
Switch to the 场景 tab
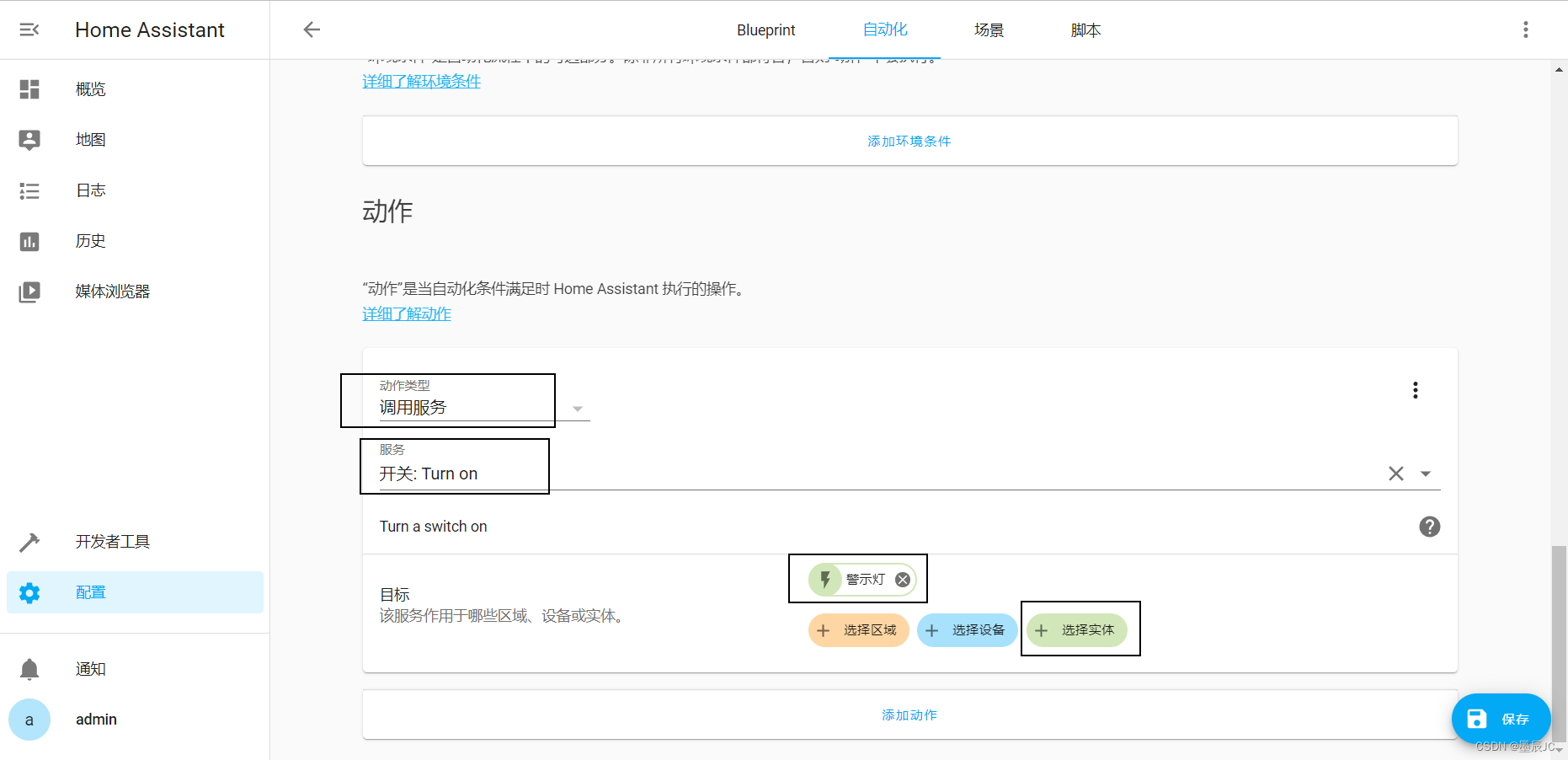989,30
